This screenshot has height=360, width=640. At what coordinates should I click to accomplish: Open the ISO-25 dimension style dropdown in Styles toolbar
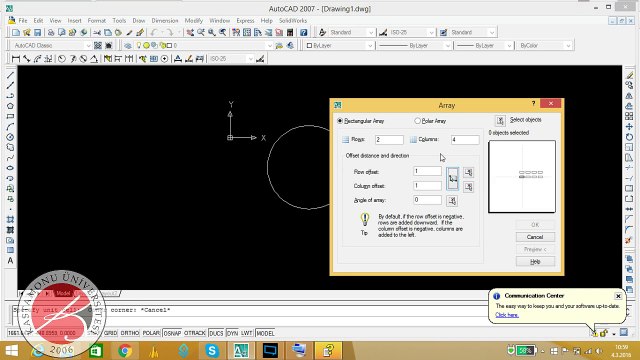431,32
